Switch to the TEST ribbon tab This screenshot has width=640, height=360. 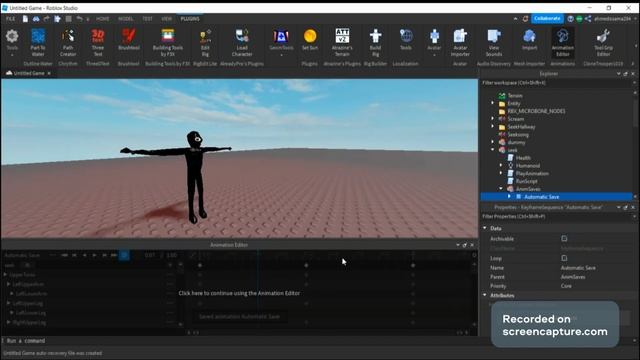coord(147,19)
